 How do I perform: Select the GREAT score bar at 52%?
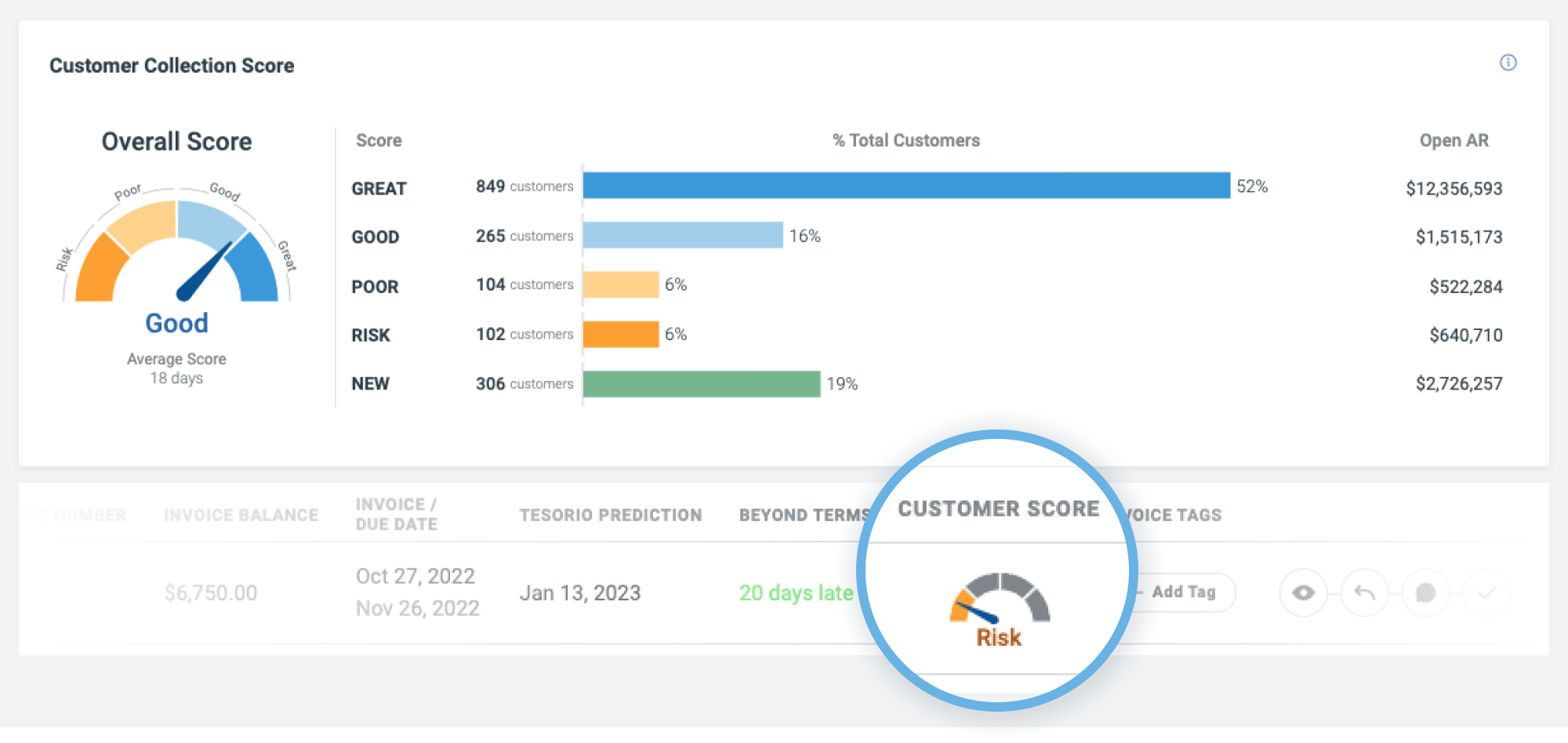pos(906,186)
